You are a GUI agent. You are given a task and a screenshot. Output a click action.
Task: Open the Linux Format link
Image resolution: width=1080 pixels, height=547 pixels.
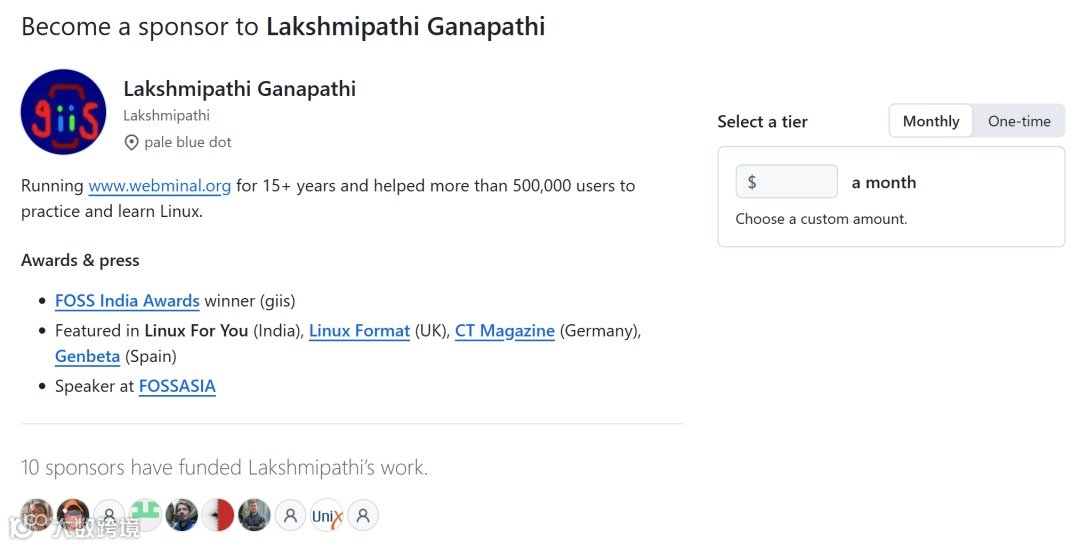(359, 331)
